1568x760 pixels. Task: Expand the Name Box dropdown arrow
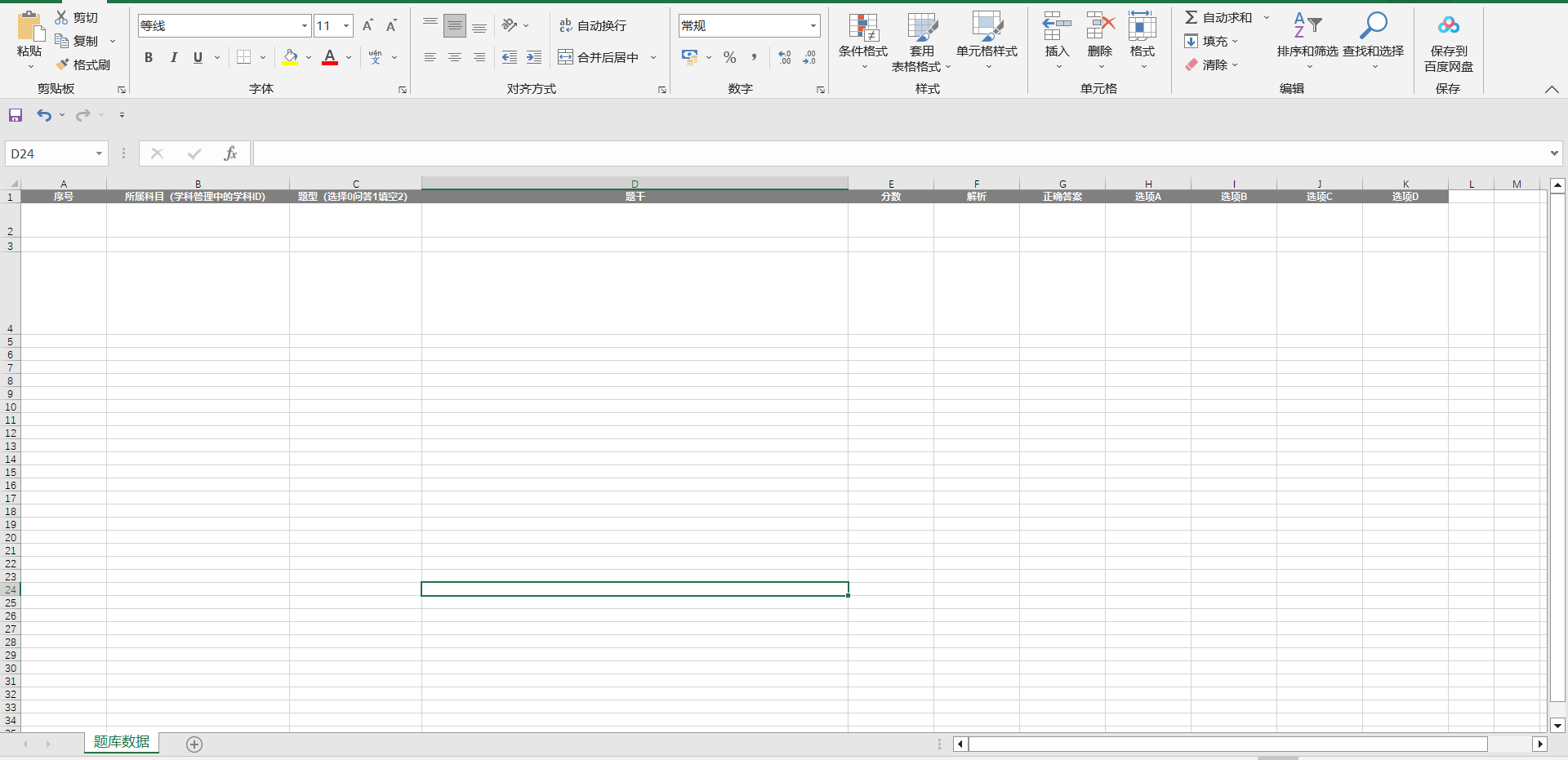(x=99, y=153)
